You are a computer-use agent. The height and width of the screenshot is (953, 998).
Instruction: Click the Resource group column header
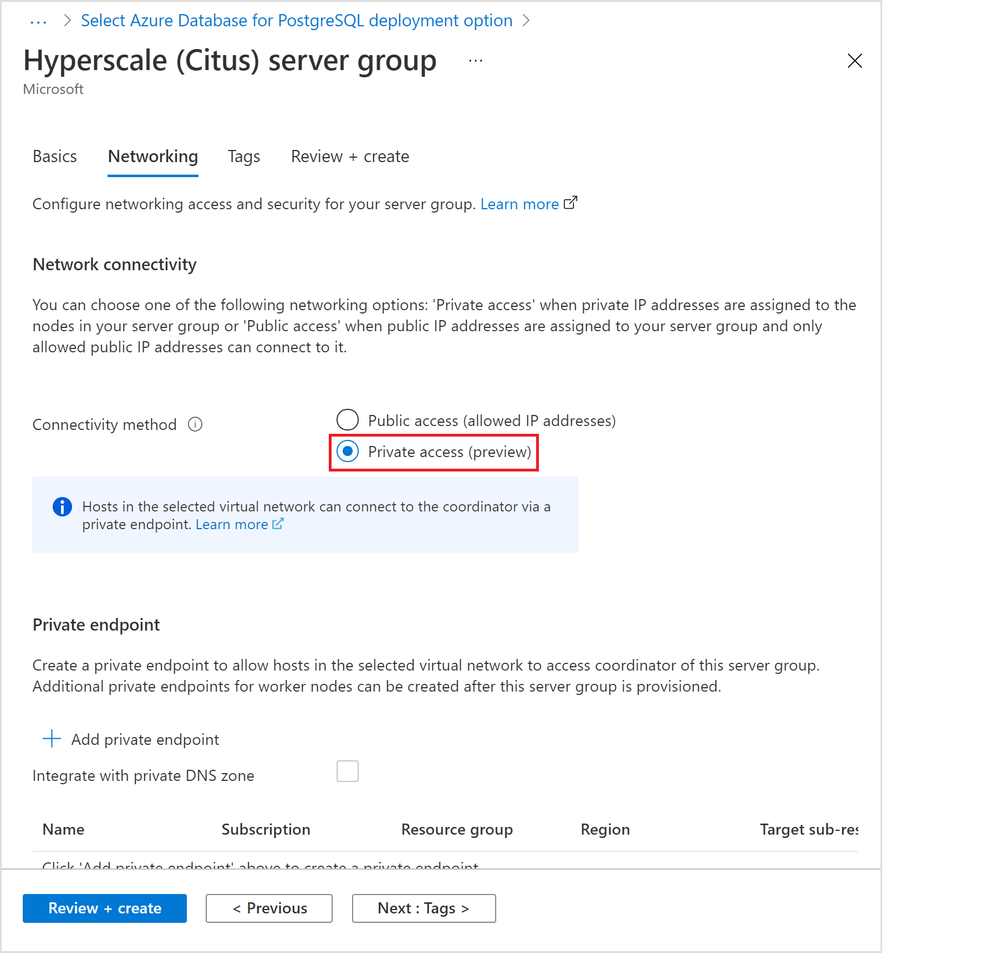(x=457, y=829)
